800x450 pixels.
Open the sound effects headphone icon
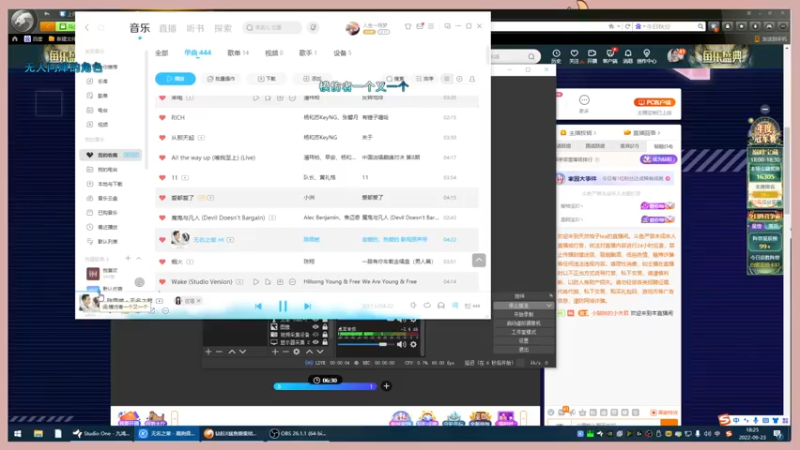pyautogui.click(x=441, y=306)
